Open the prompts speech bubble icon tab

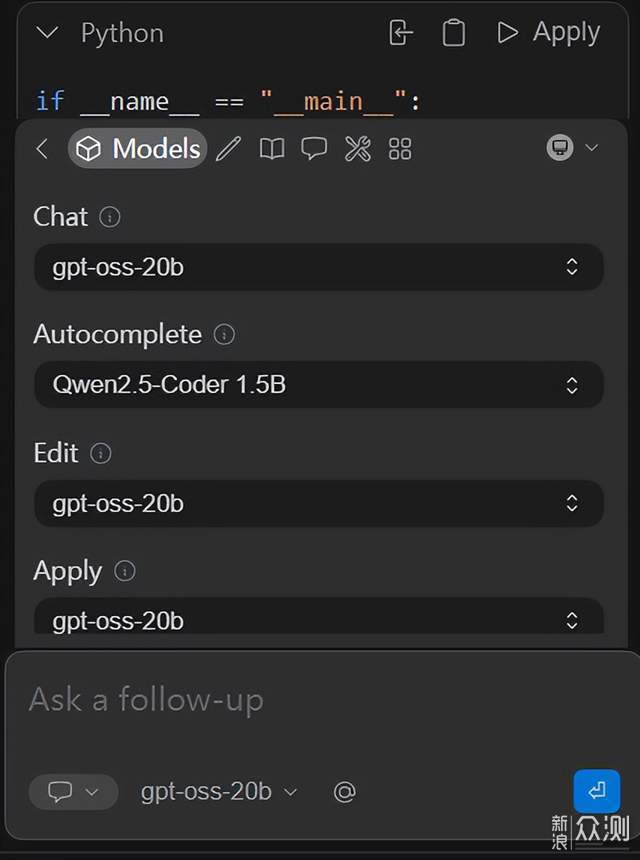(314, 149)
